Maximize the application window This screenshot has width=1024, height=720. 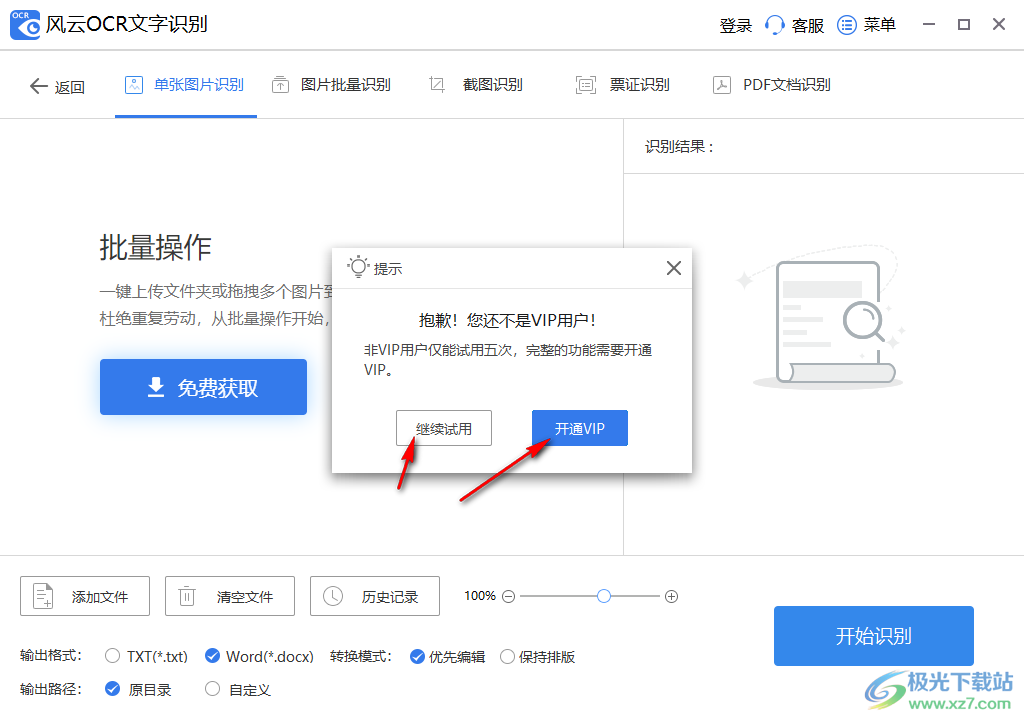964,25
